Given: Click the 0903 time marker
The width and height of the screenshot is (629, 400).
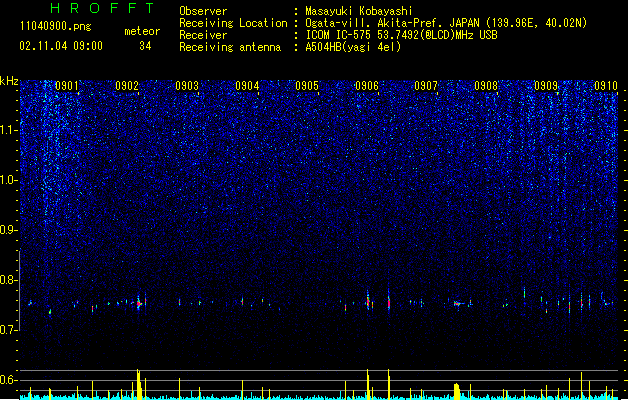Looking at the screenshot, I should pyautogui.click(x=187, y=86).
